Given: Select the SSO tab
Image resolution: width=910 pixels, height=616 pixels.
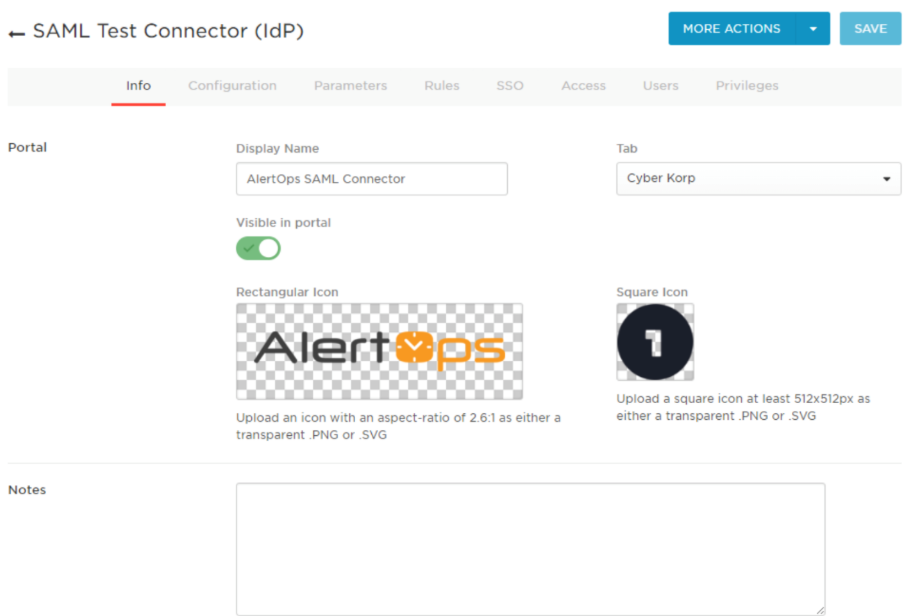Looking at the screenshot, I should tap(510, 85).
